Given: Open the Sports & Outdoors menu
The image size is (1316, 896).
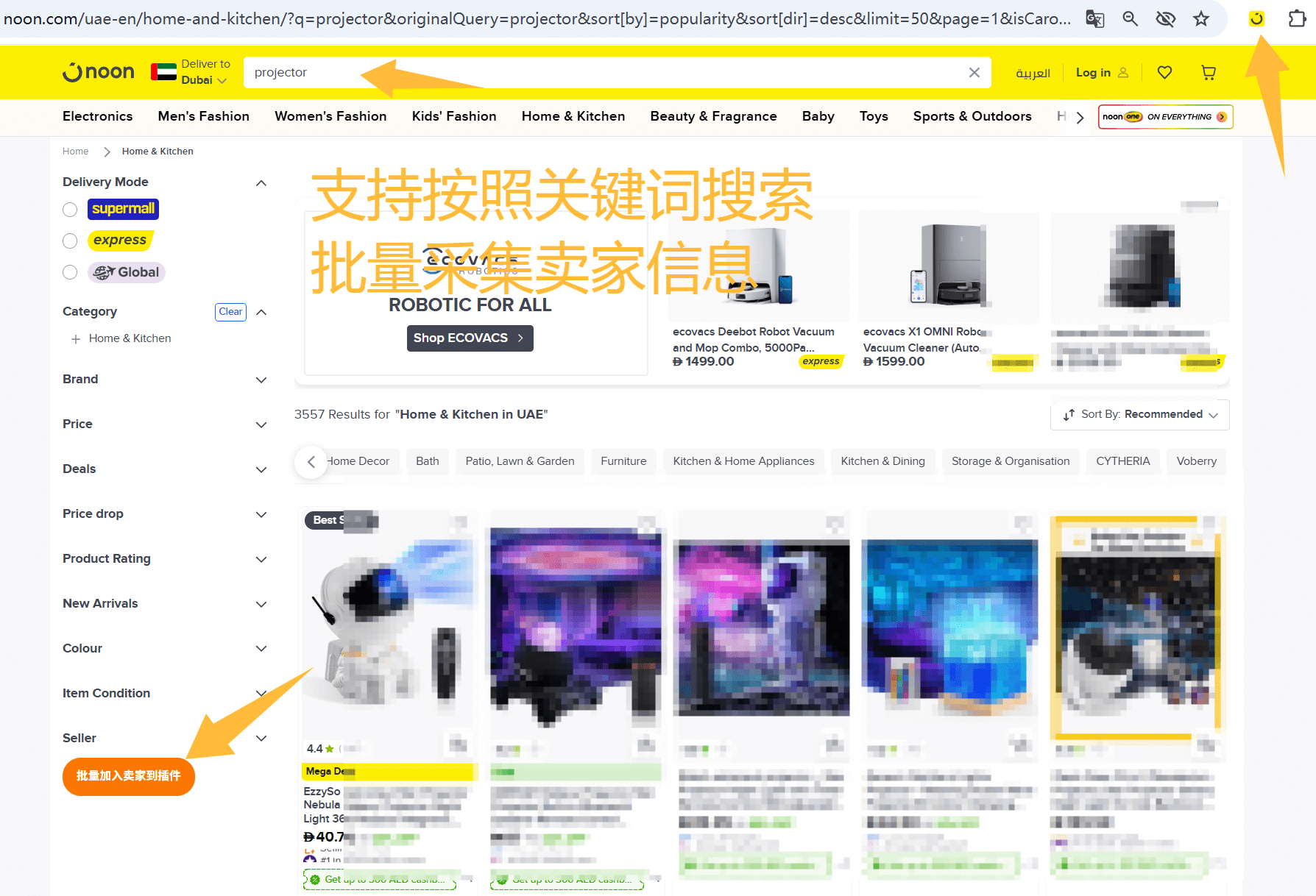Looking at the screenshot, I should 972,116.
